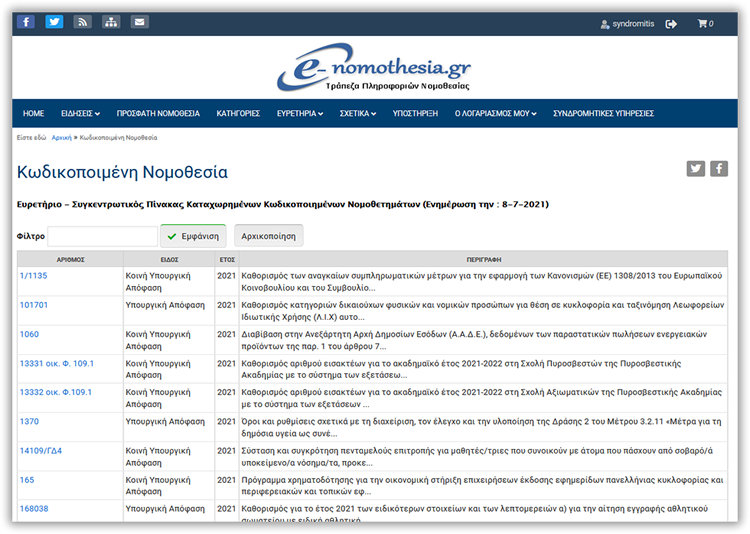Click the Κωδικοποιημένη Νομοθεσία breadcrumb text
This screenshot has height=534, width=750.
(x=118, y=138)
